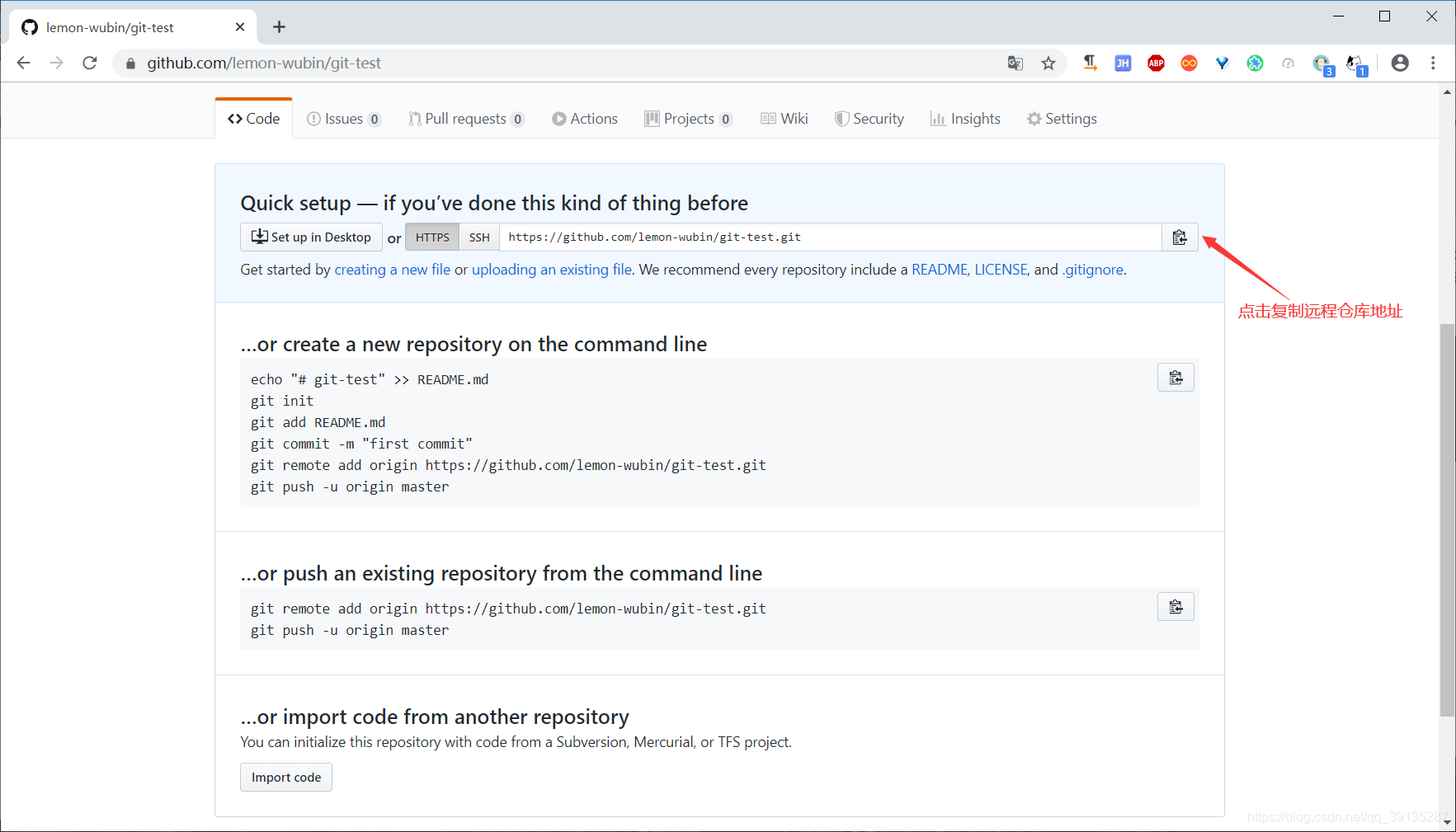The image size is (1456, 832).
Task: Click the green globe extension icon
Action: (x=1255, y=63)
